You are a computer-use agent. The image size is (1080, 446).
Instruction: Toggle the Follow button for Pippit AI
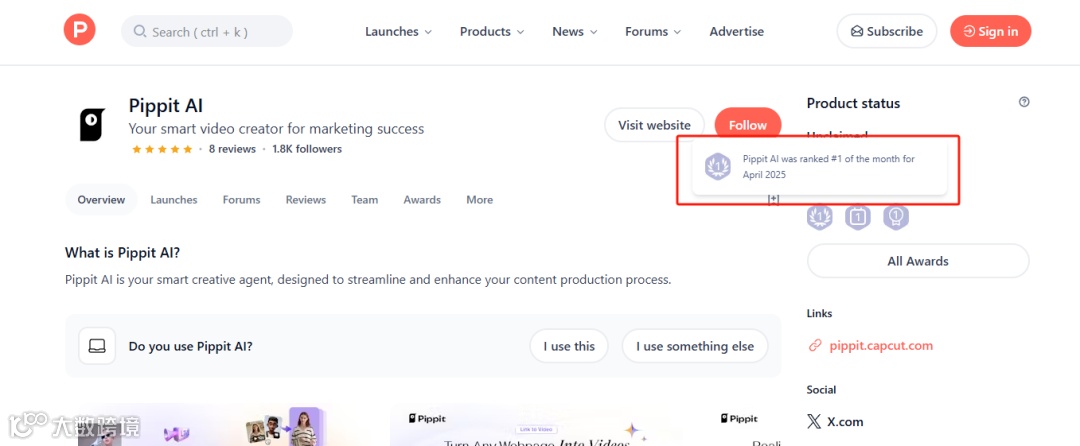pyautogui.click(x=747, y=125)
